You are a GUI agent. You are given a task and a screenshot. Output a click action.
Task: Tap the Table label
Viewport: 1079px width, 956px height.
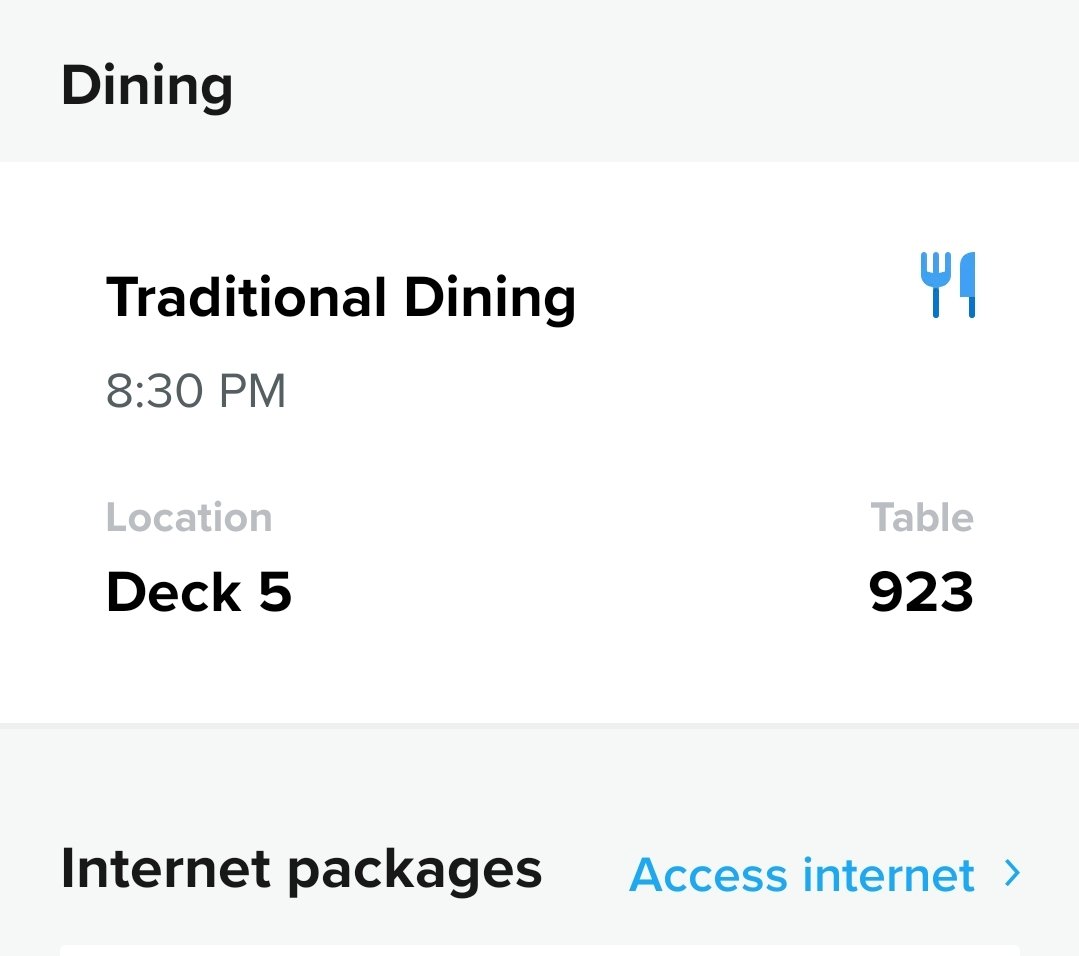tap(921, 518)
